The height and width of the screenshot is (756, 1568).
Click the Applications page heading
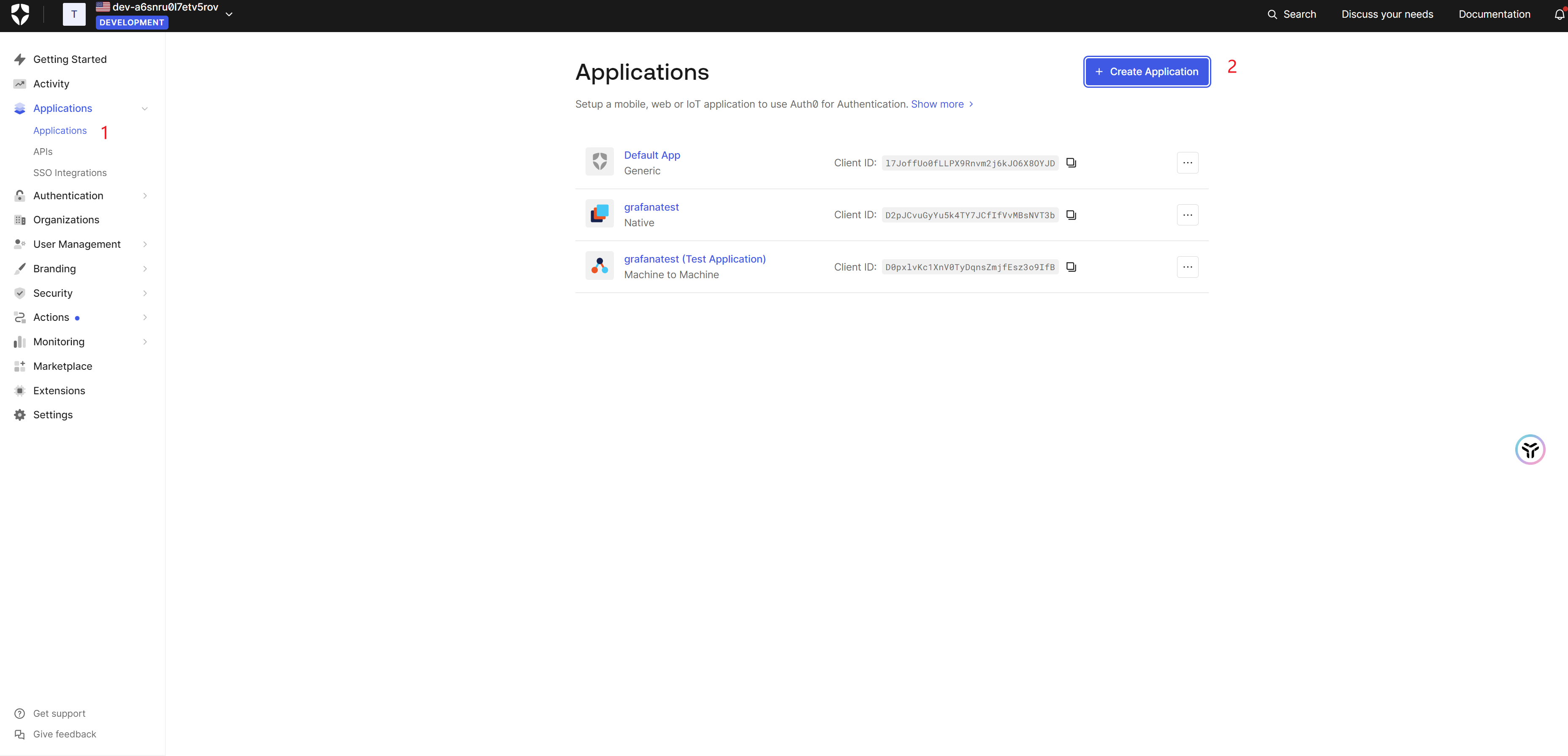642,72
